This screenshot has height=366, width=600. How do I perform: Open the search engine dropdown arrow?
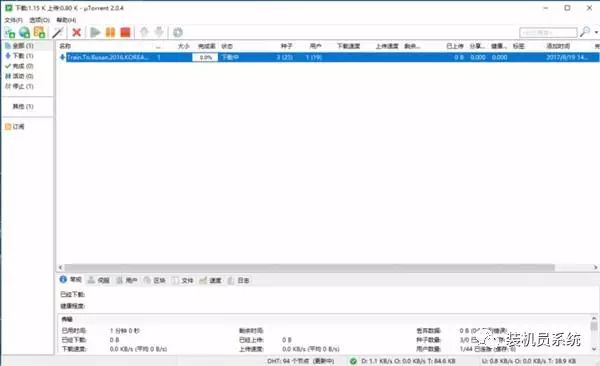pos(596,33)
